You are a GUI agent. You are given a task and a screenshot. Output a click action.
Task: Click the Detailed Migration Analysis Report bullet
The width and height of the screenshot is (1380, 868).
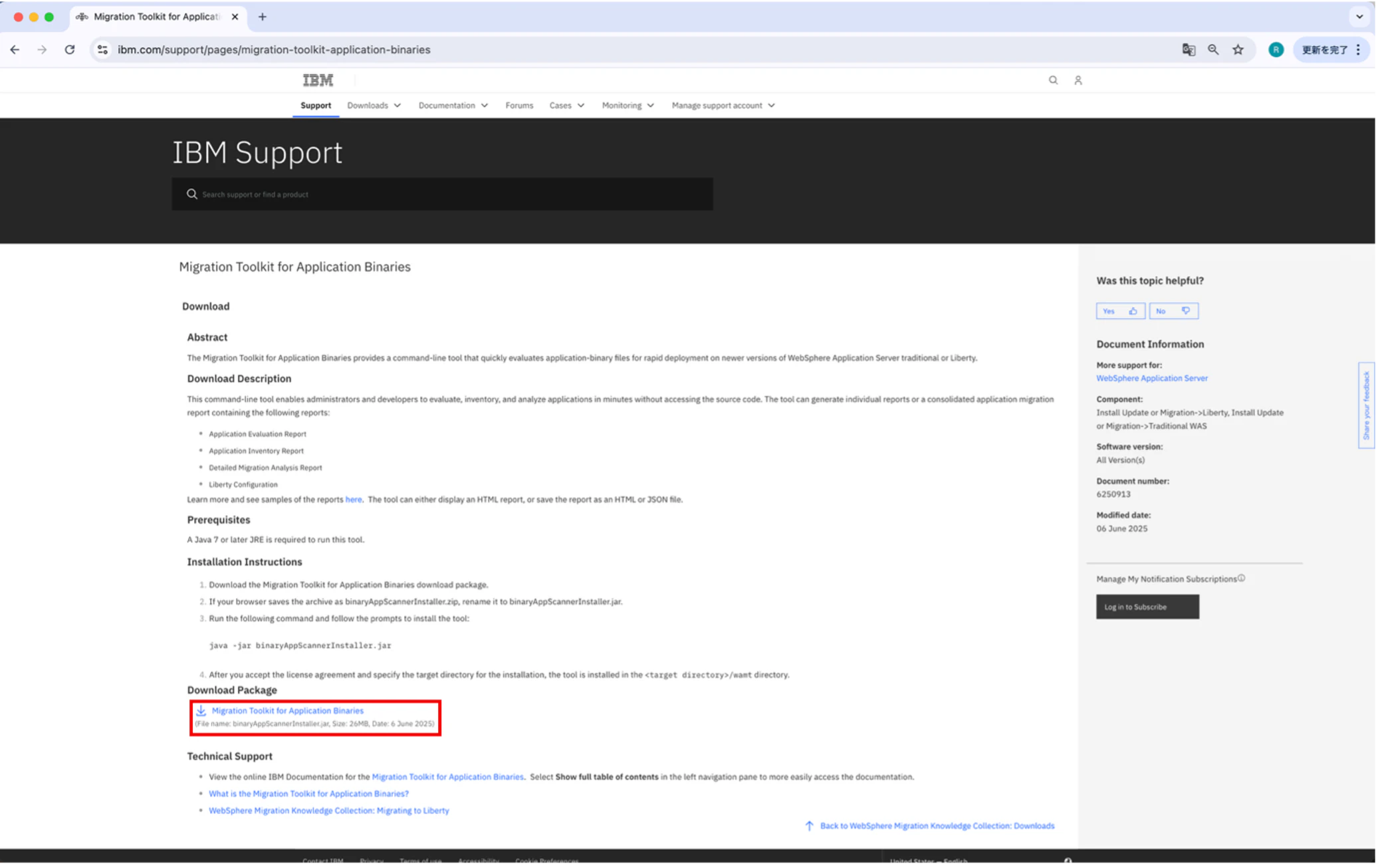click(x=265, y=468)
